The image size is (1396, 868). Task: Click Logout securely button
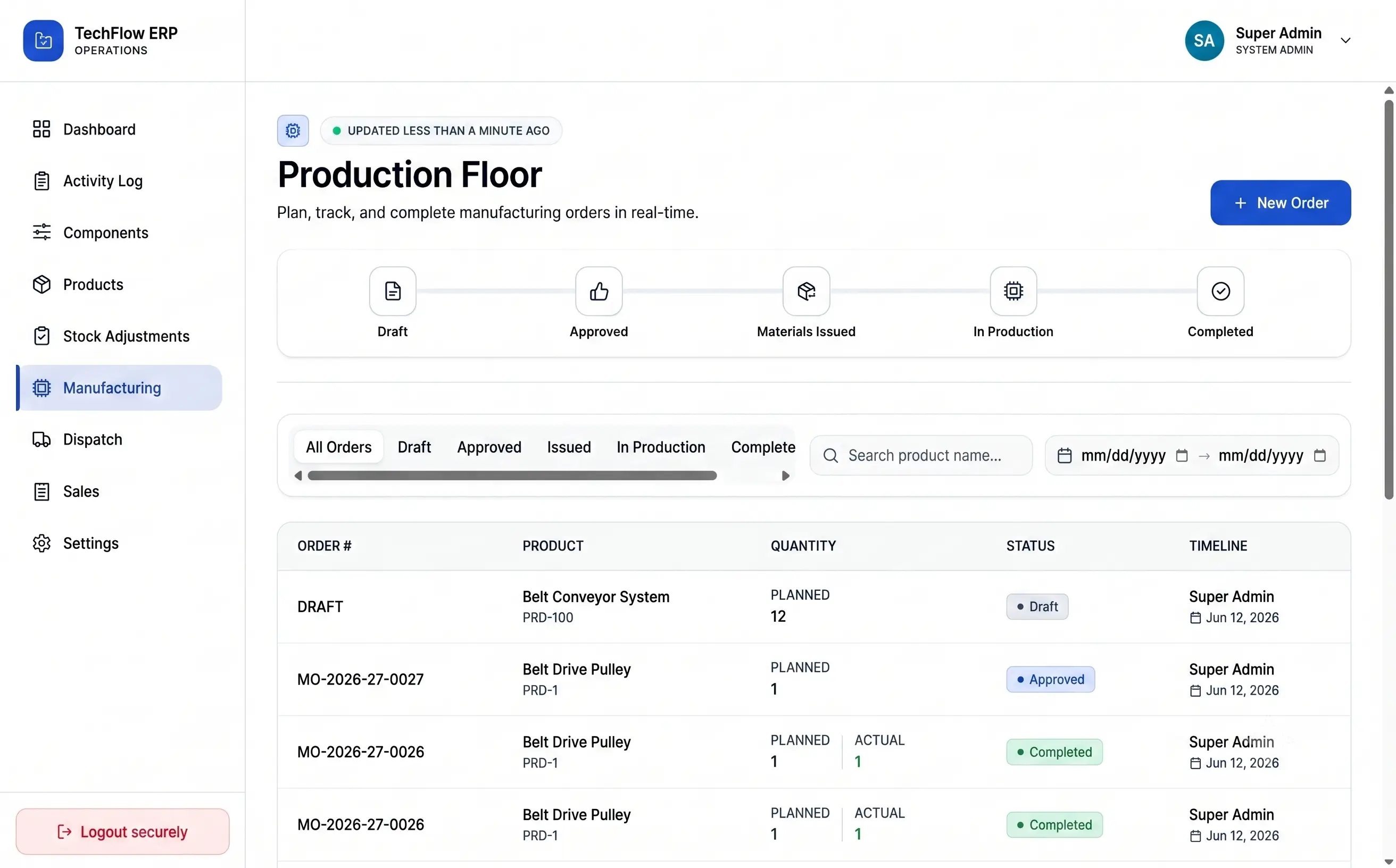pyautogui.click(x=122, y=831)
